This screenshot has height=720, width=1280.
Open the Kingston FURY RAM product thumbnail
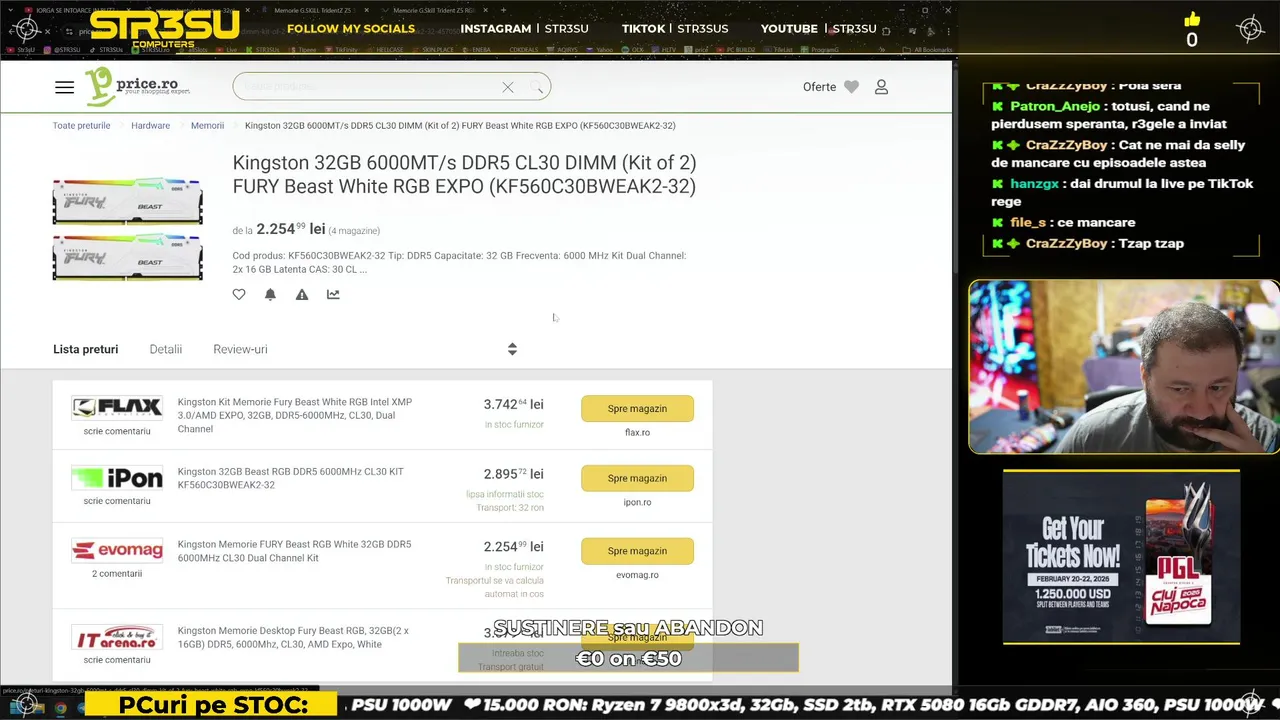tap(127, 230)
